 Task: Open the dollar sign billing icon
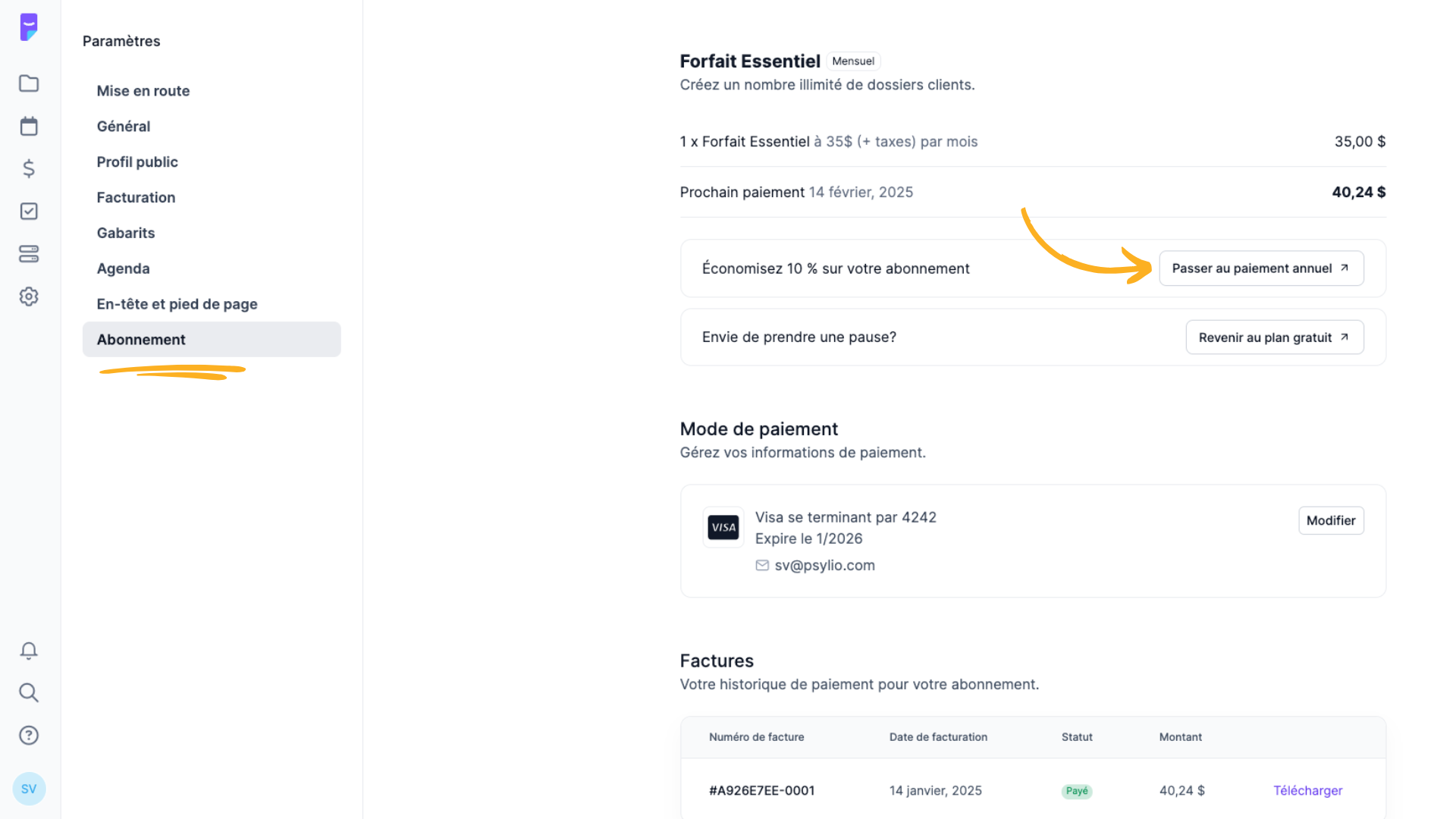29,168
